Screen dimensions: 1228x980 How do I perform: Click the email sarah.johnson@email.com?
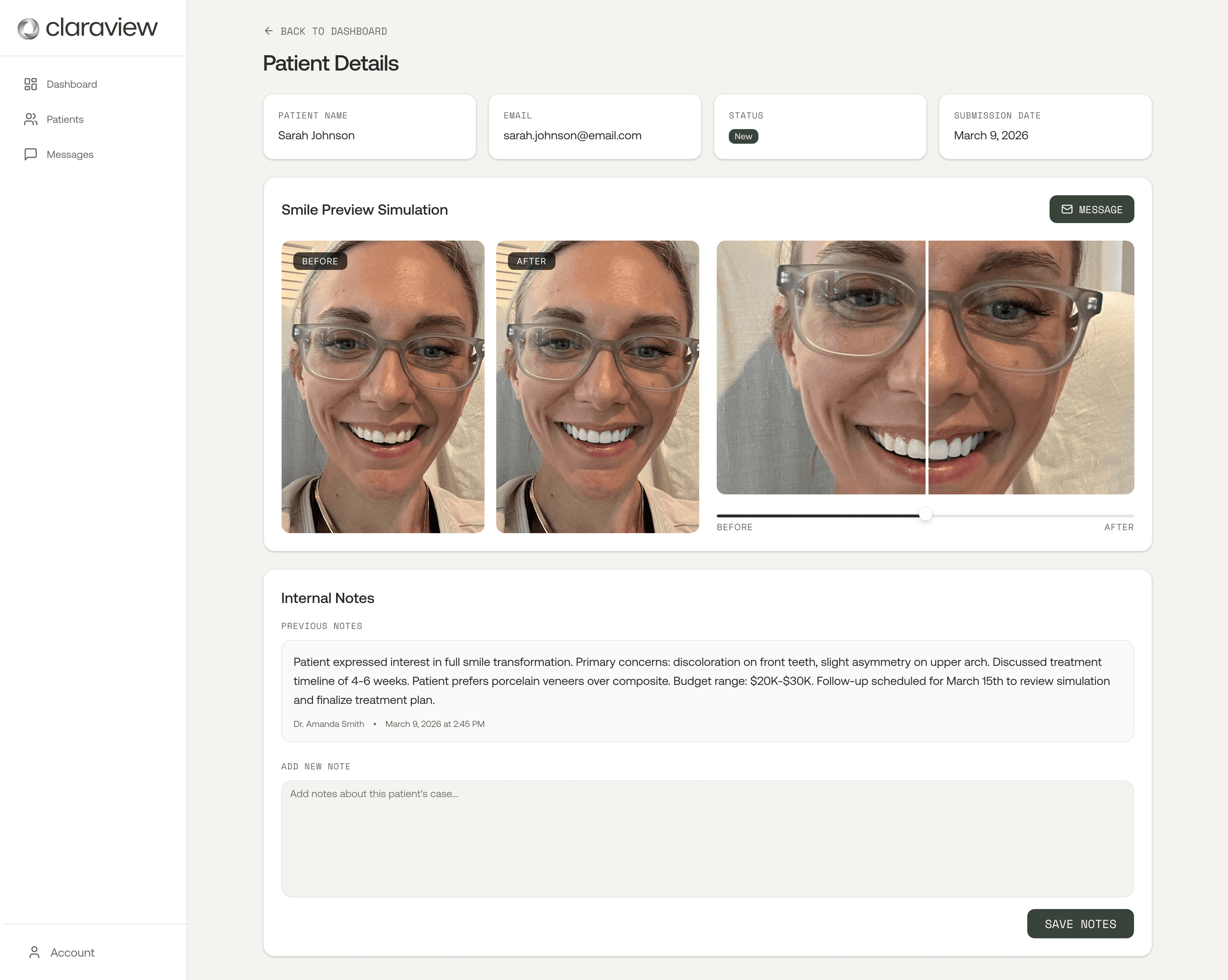click(x=572, y=136)
